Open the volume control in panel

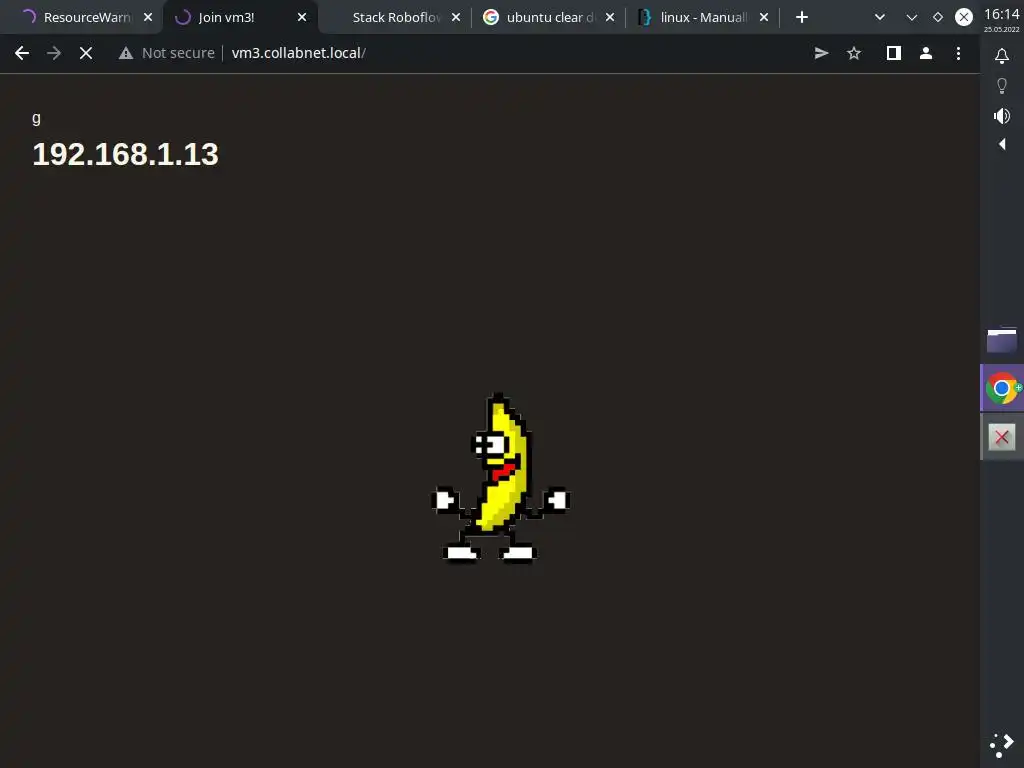click(x=1002, y=116)
